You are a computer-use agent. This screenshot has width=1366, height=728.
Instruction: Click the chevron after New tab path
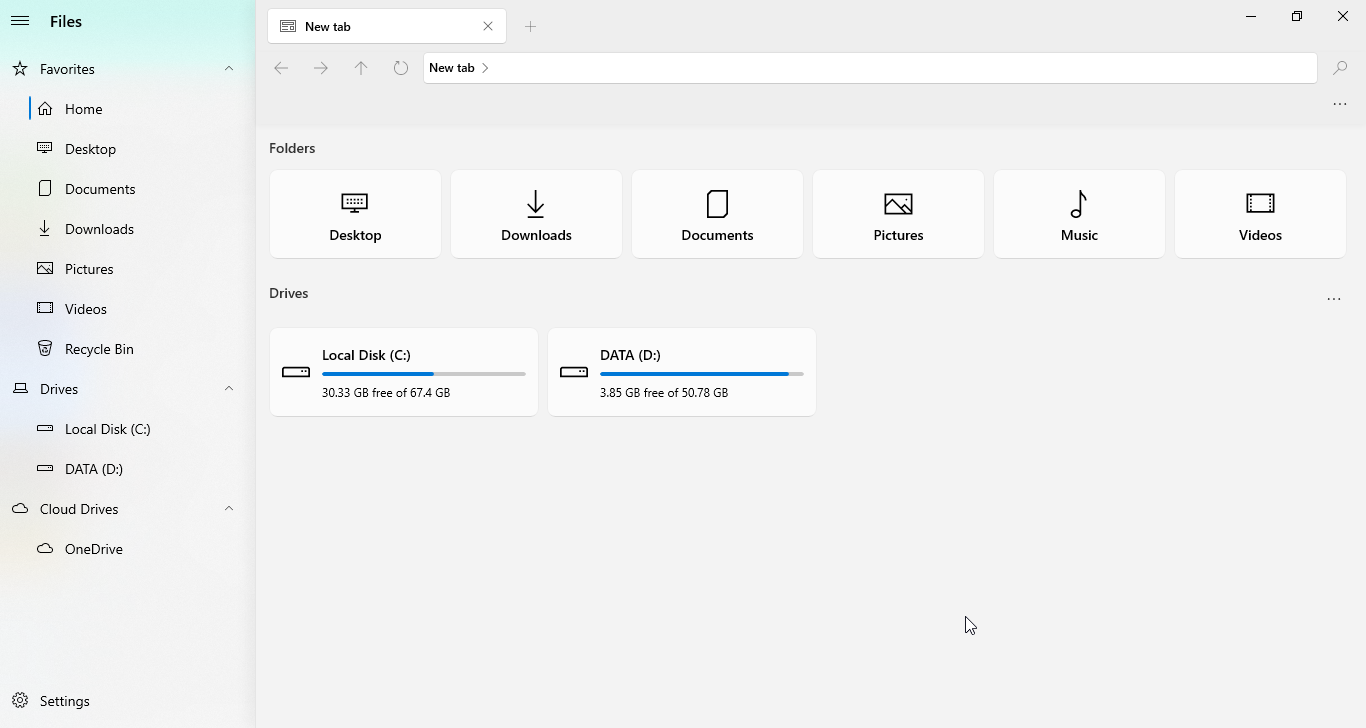pyautogui.click(x=485, y=68)
